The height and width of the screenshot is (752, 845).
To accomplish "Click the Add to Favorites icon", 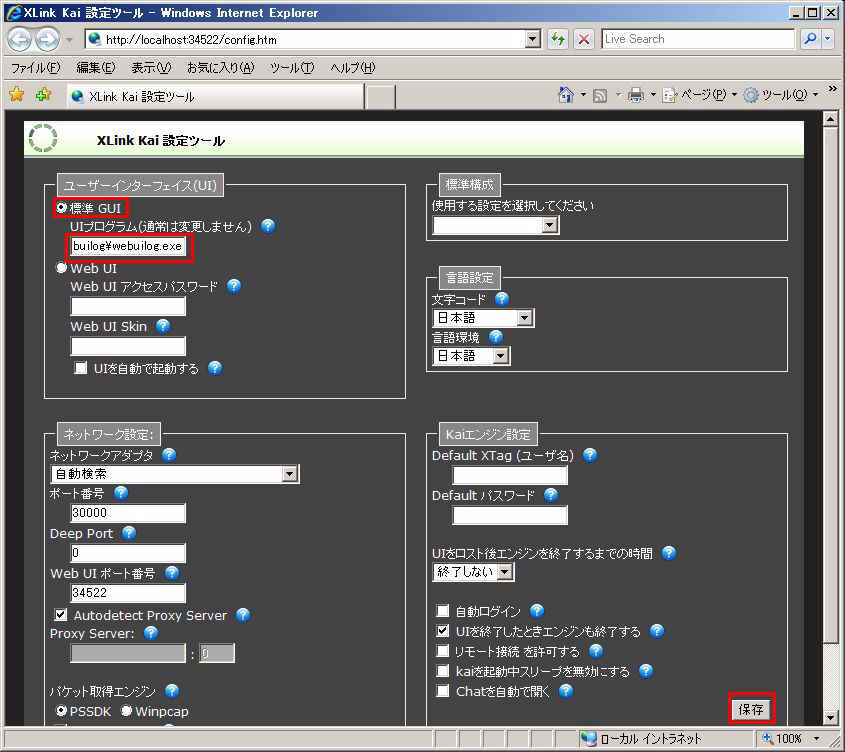I will pyautogui.click(x=43, y=95).
